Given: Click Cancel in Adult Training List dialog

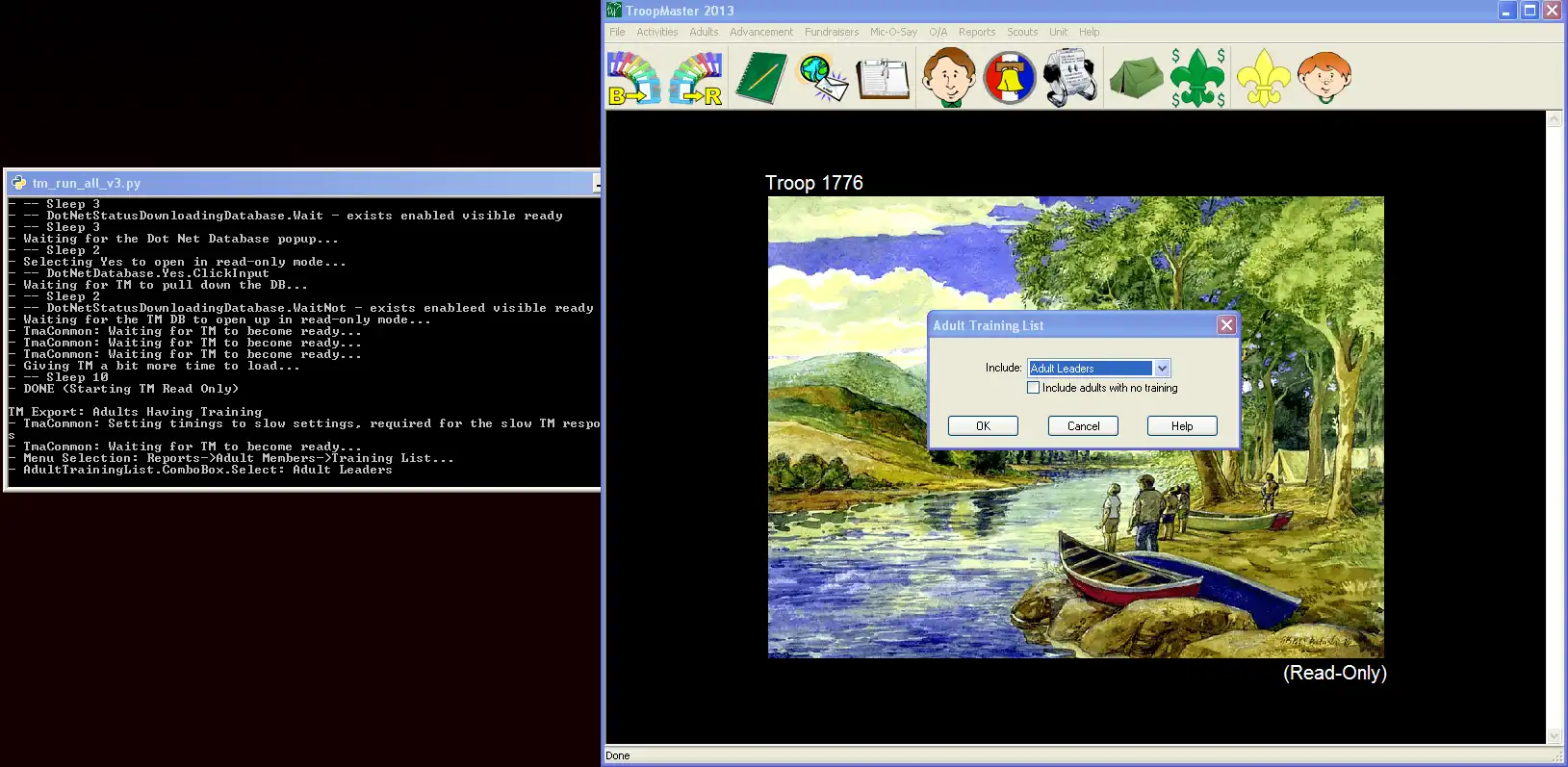Looking at the screenshot, I should click(x=1083, y=425).
